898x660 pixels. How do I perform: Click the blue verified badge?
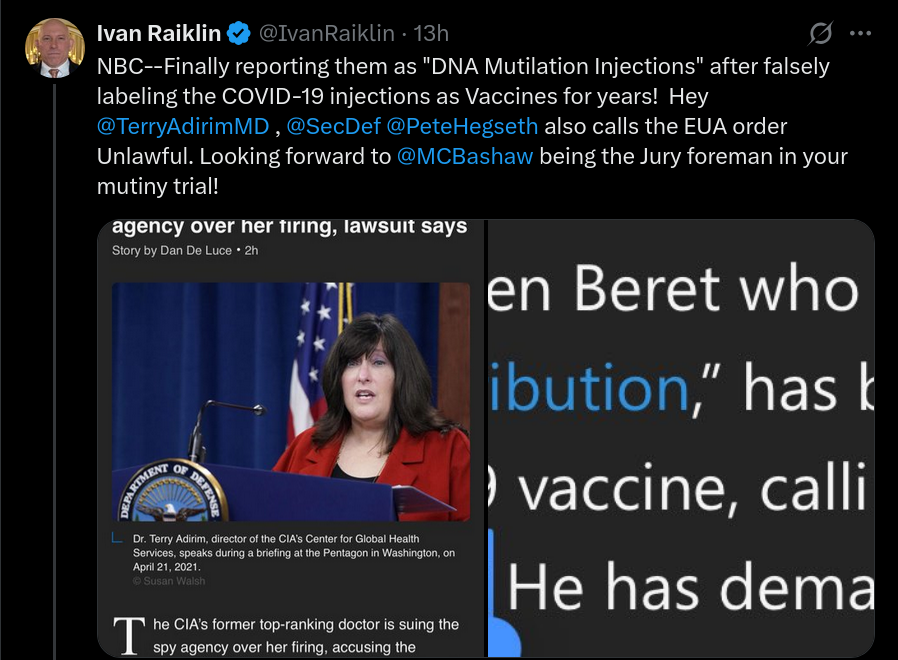[x=239, y=33]
